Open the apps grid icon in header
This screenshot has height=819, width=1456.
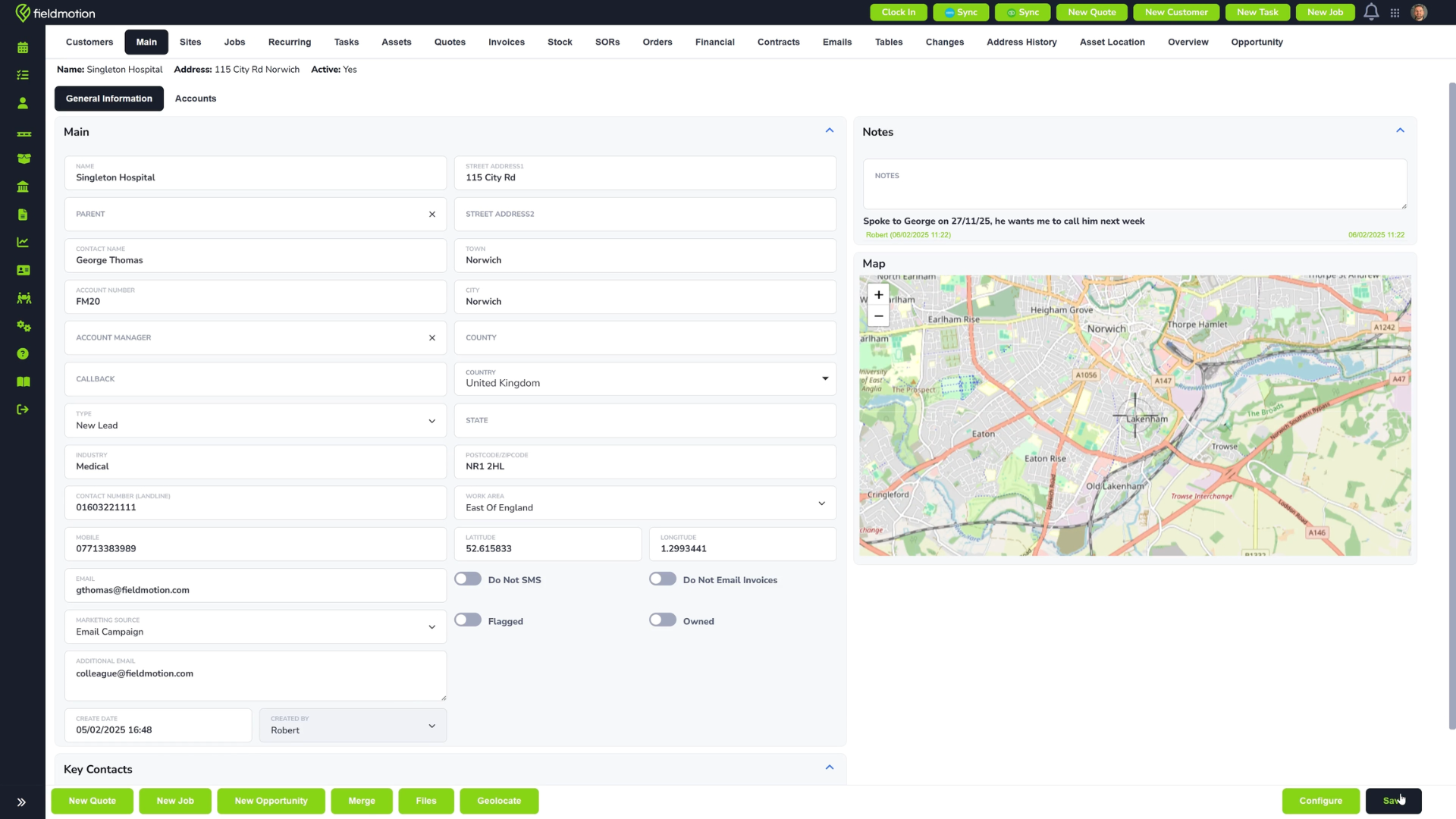click(1395, 13)
